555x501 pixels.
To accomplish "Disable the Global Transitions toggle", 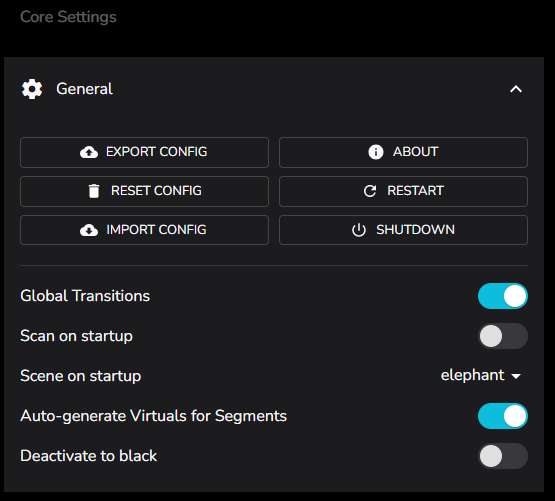I will coord(503,296).
